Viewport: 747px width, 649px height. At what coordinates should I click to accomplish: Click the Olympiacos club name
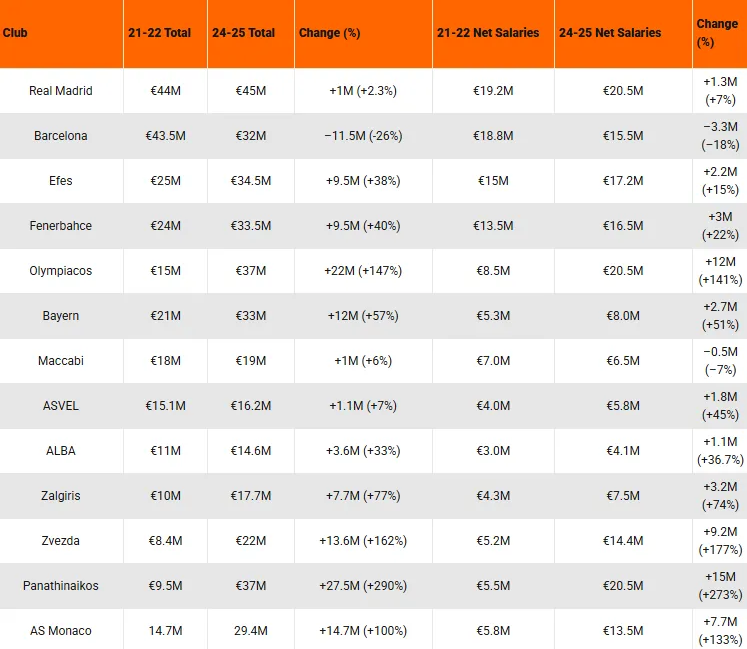pyautogui.click(x=61, y=271)
